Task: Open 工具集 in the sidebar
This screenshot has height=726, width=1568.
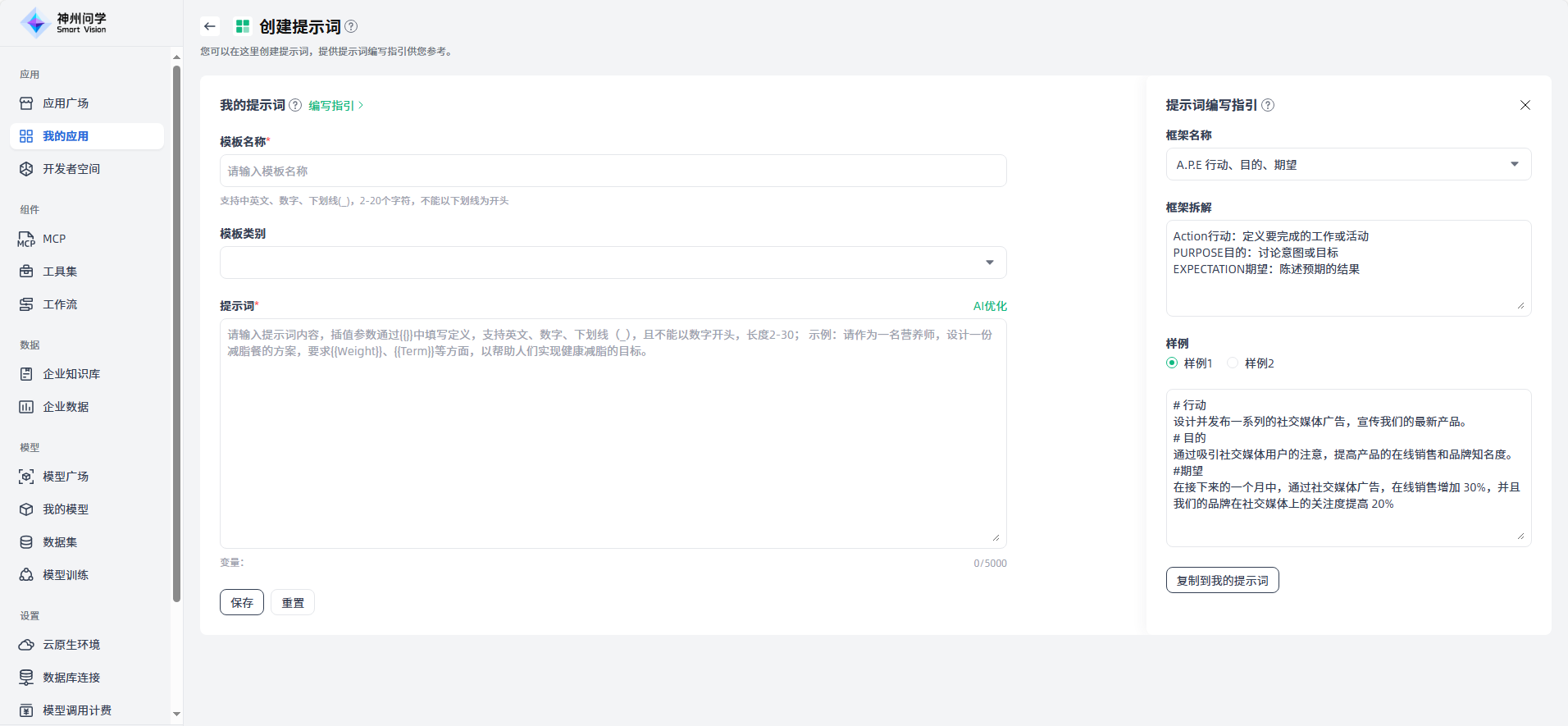Action: 60,272
